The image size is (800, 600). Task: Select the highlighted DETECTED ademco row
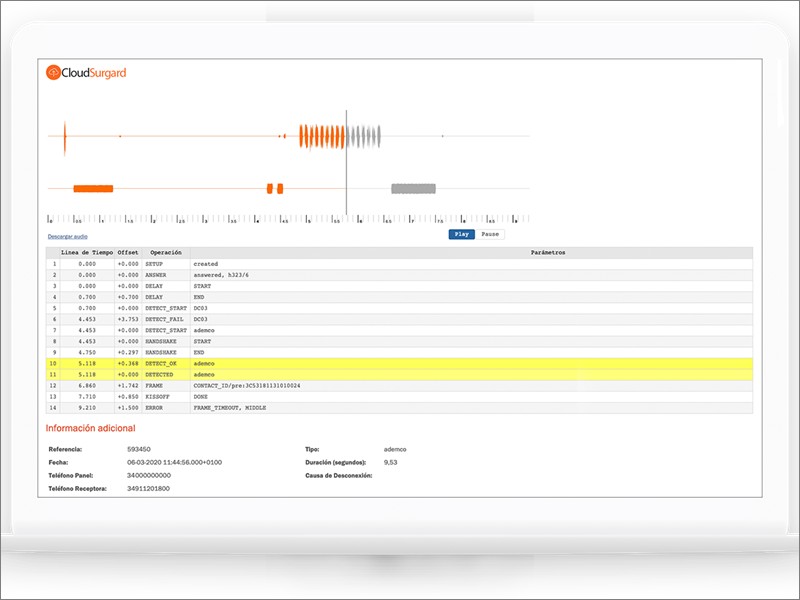click(x=400, y=374)
